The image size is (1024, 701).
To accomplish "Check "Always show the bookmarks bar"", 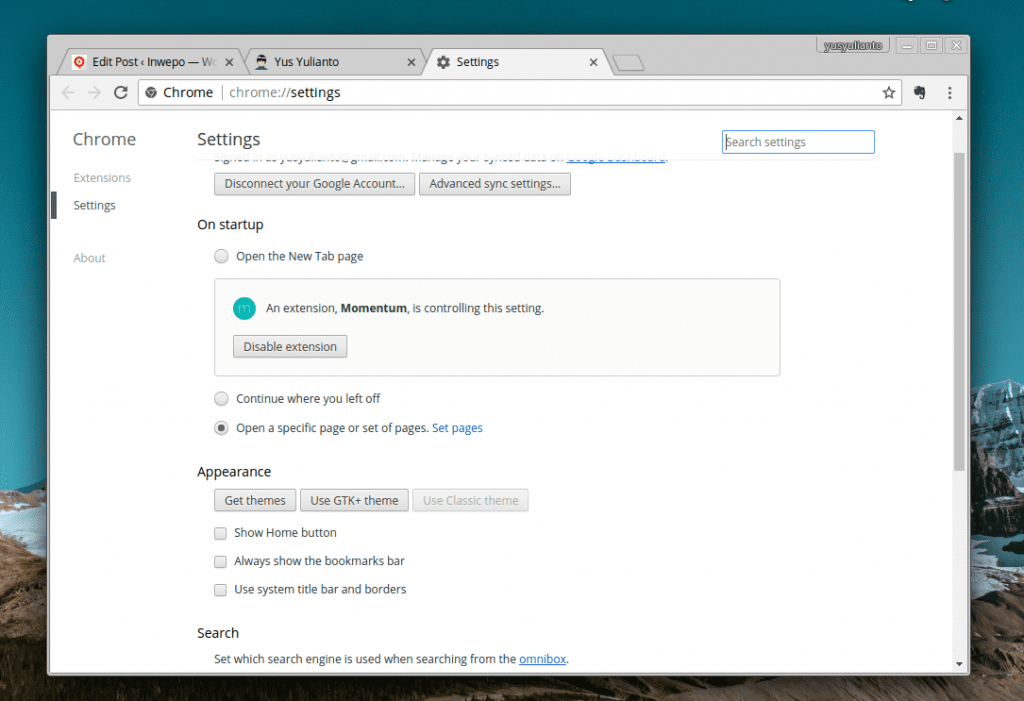I will tap(220, 561).
